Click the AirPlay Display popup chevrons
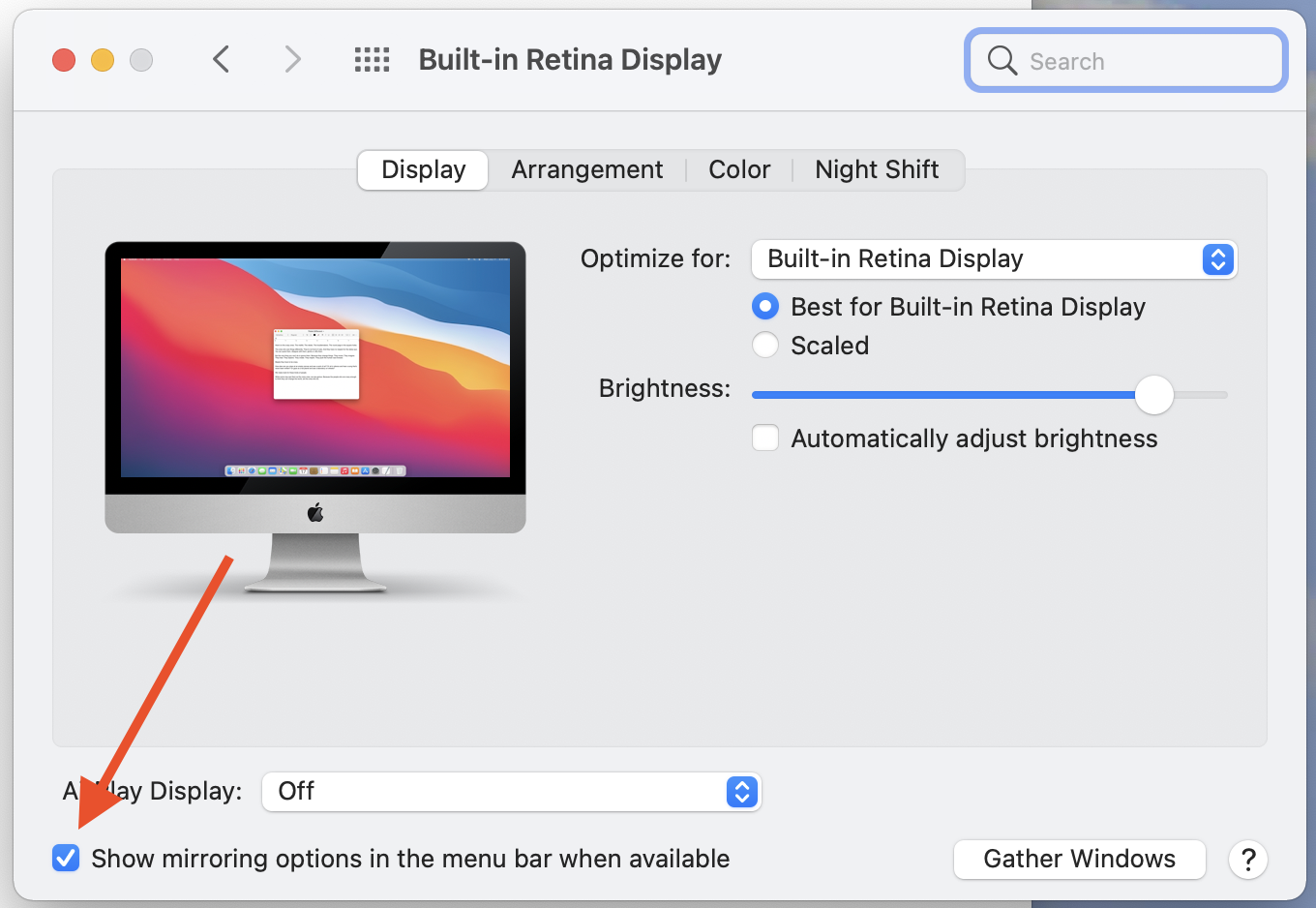This screenshot has height=908, width=1316. tap(742, 792)
